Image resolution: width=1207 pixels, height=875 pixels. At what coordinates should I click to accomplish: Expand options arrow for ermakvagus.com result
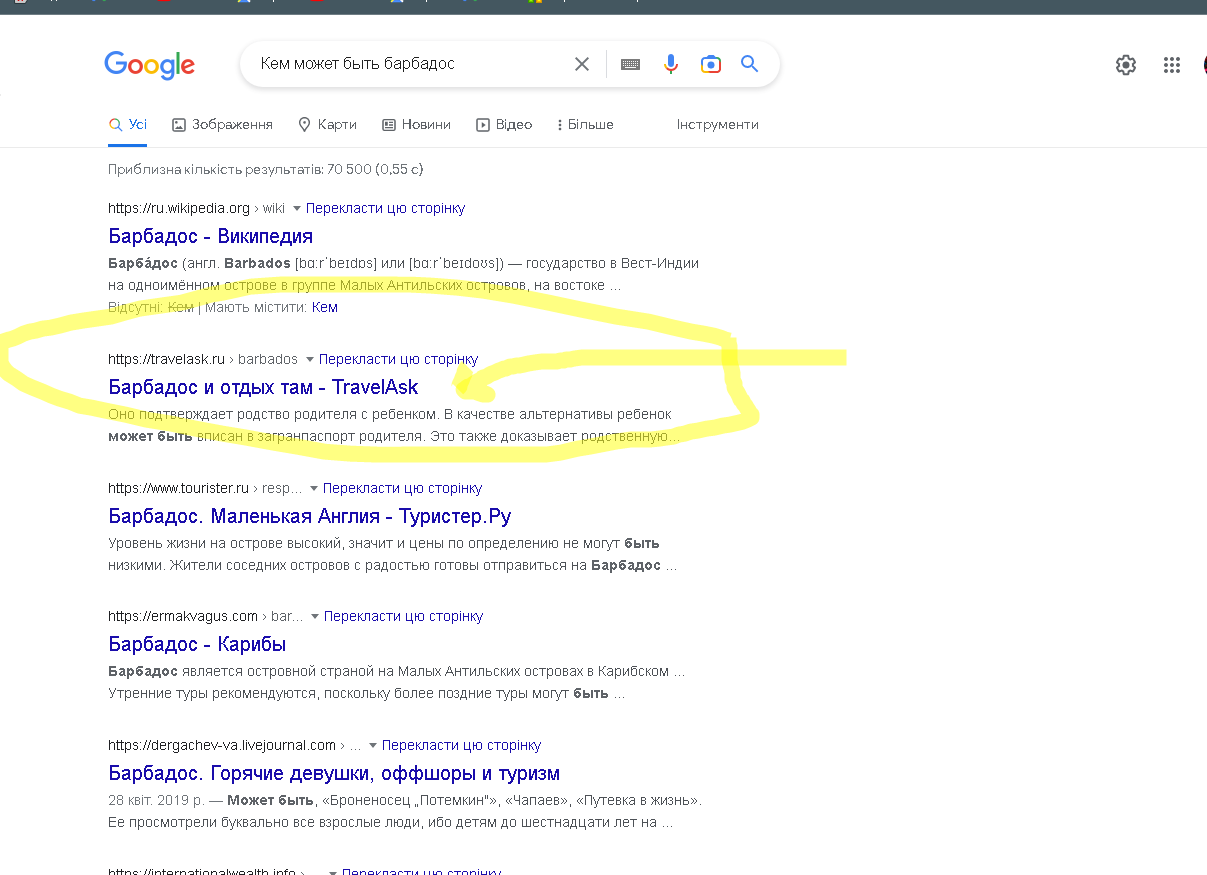314,617
